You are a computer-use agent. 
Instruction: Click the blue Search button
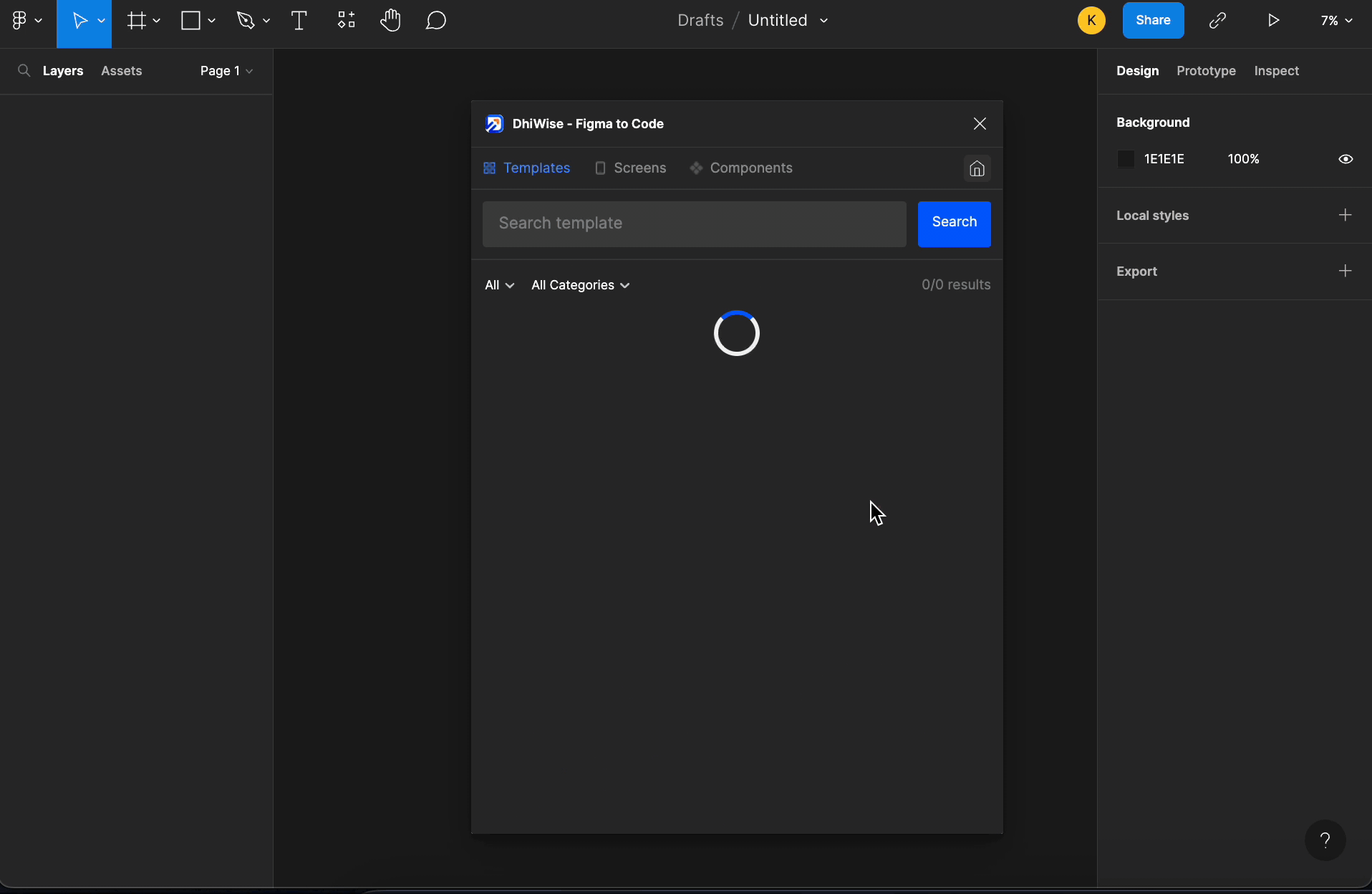954,224
